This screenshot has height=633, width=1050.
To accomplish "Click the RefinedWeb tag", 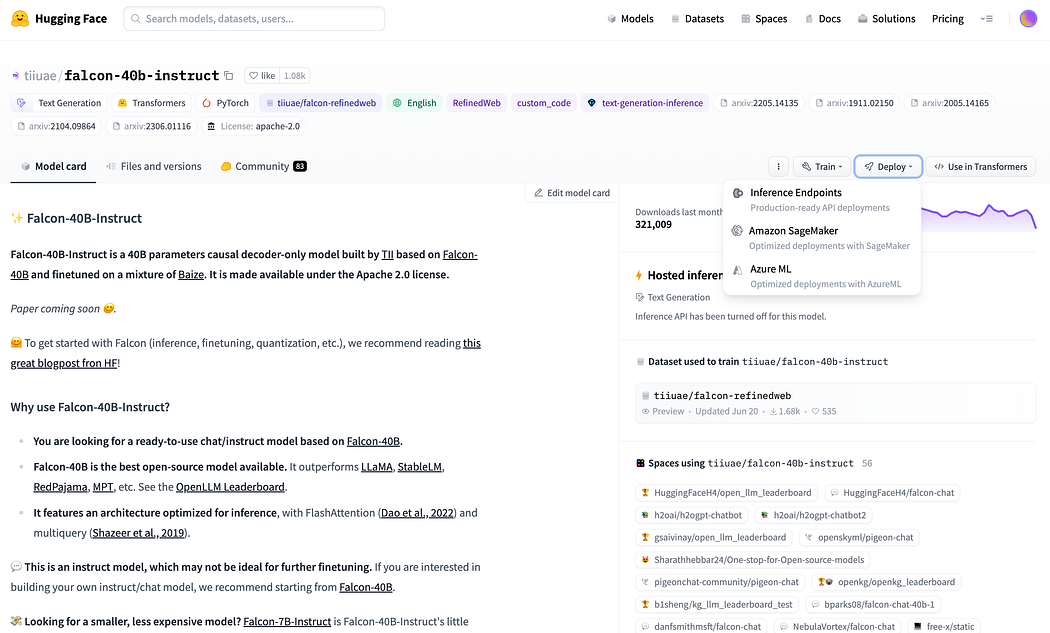I will point(476,103).
